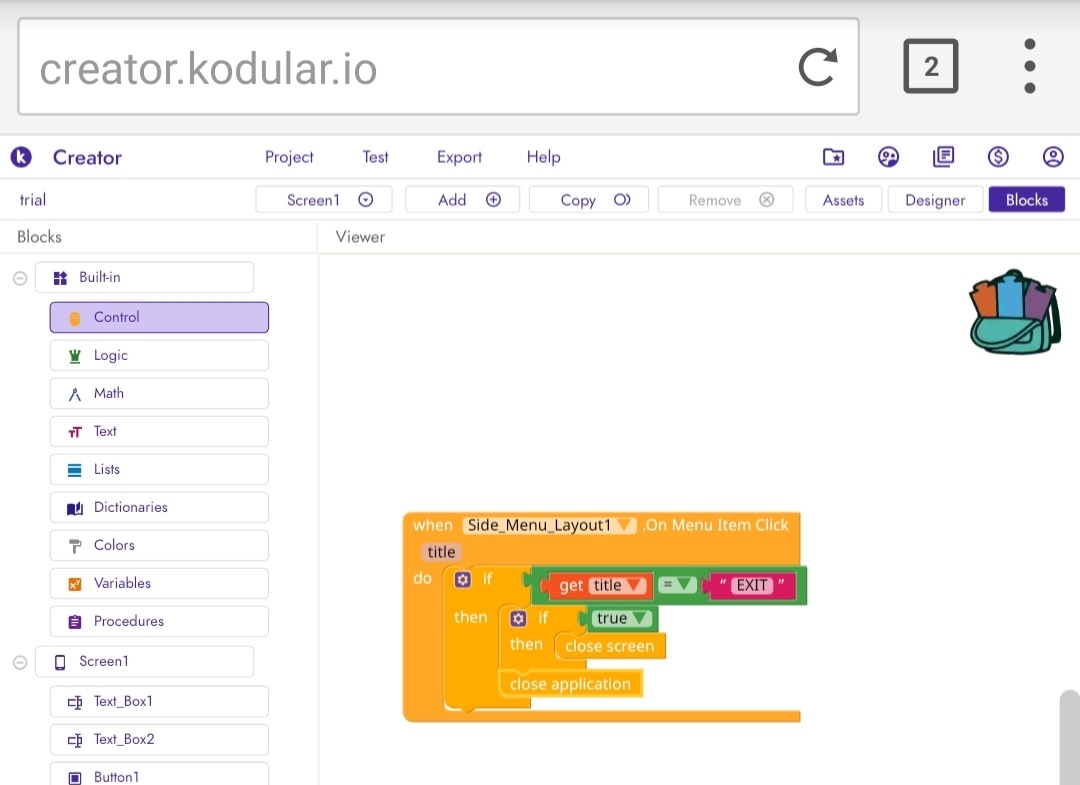Click the title parameter in event block
Image resolution: width=1080 pixels, height=785 pixels.
point(441,552)
